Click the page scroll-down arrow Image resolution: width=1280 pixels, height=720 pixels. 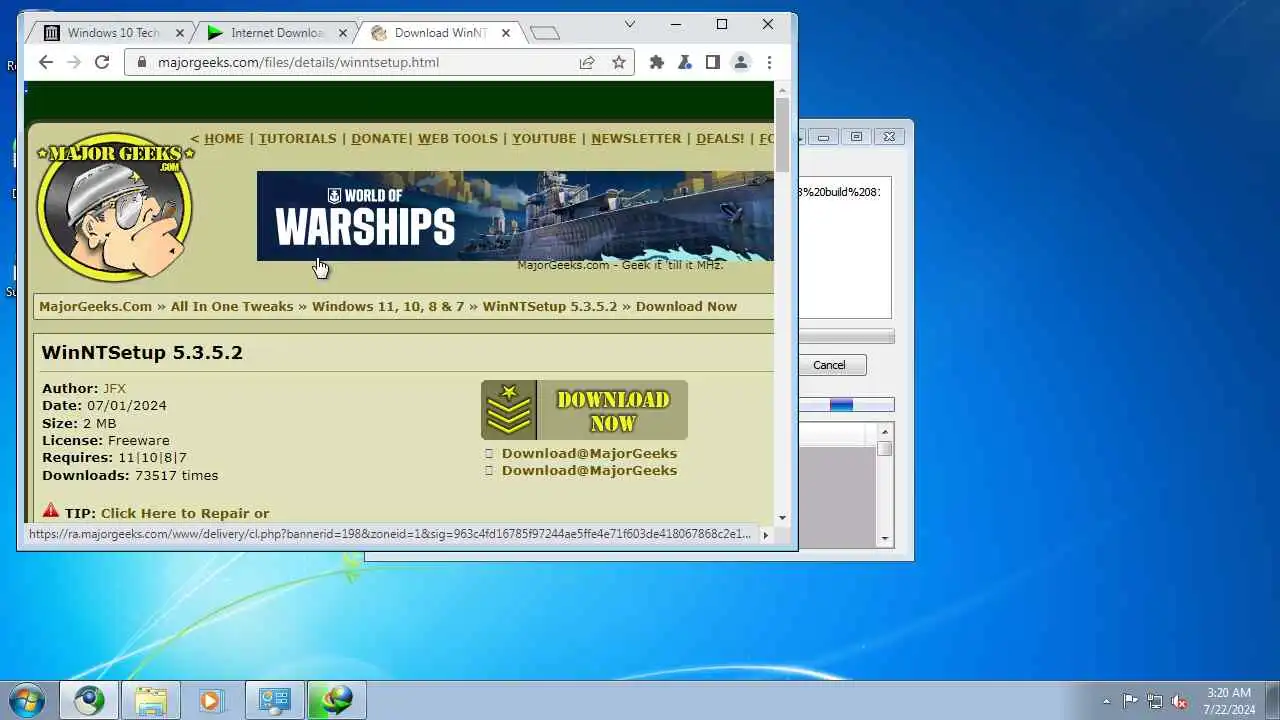[782, 517]
